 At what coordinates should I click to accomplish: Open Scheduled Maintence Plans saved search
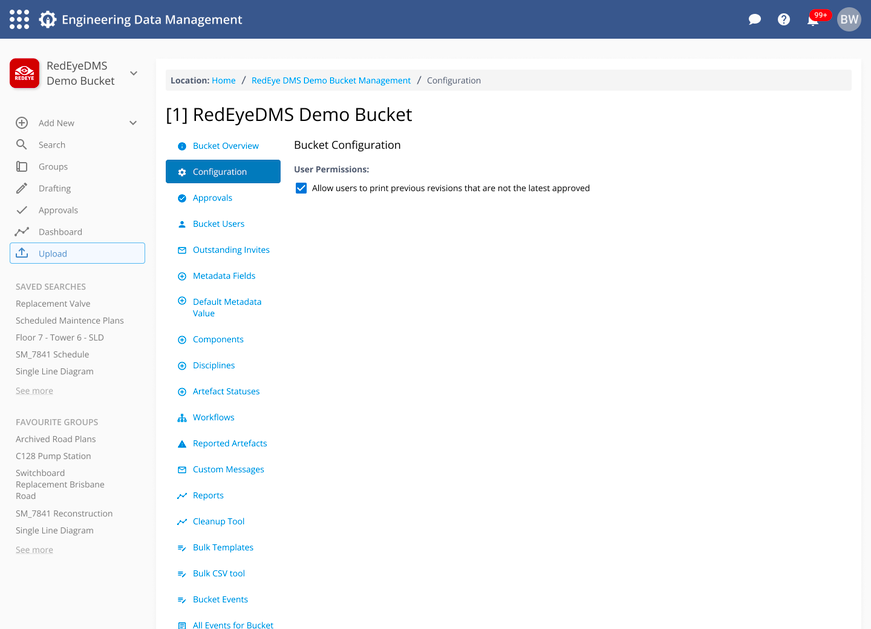[x=69, y=321]
